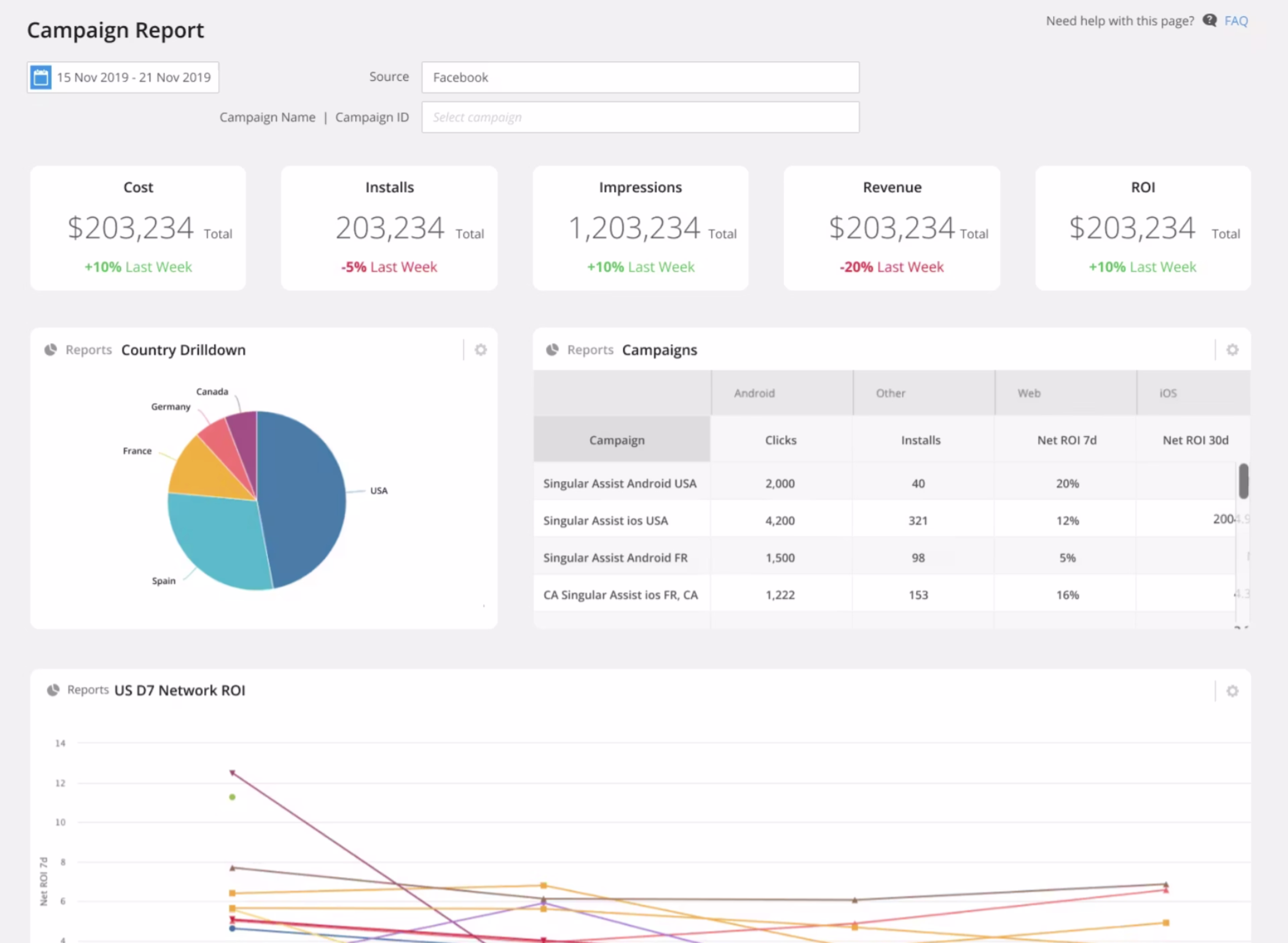Click the Reports pie icon beside US D7 Network ROI
This screenshot has width=1288, height=943.
coord(53,690)
